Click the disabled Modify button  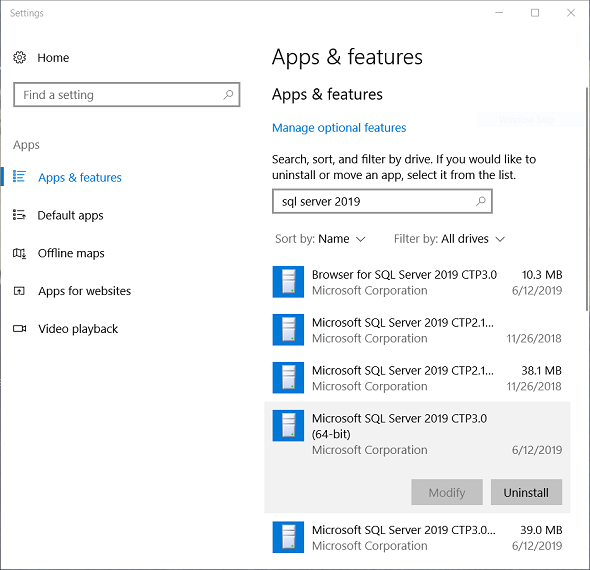click(447, 492)
